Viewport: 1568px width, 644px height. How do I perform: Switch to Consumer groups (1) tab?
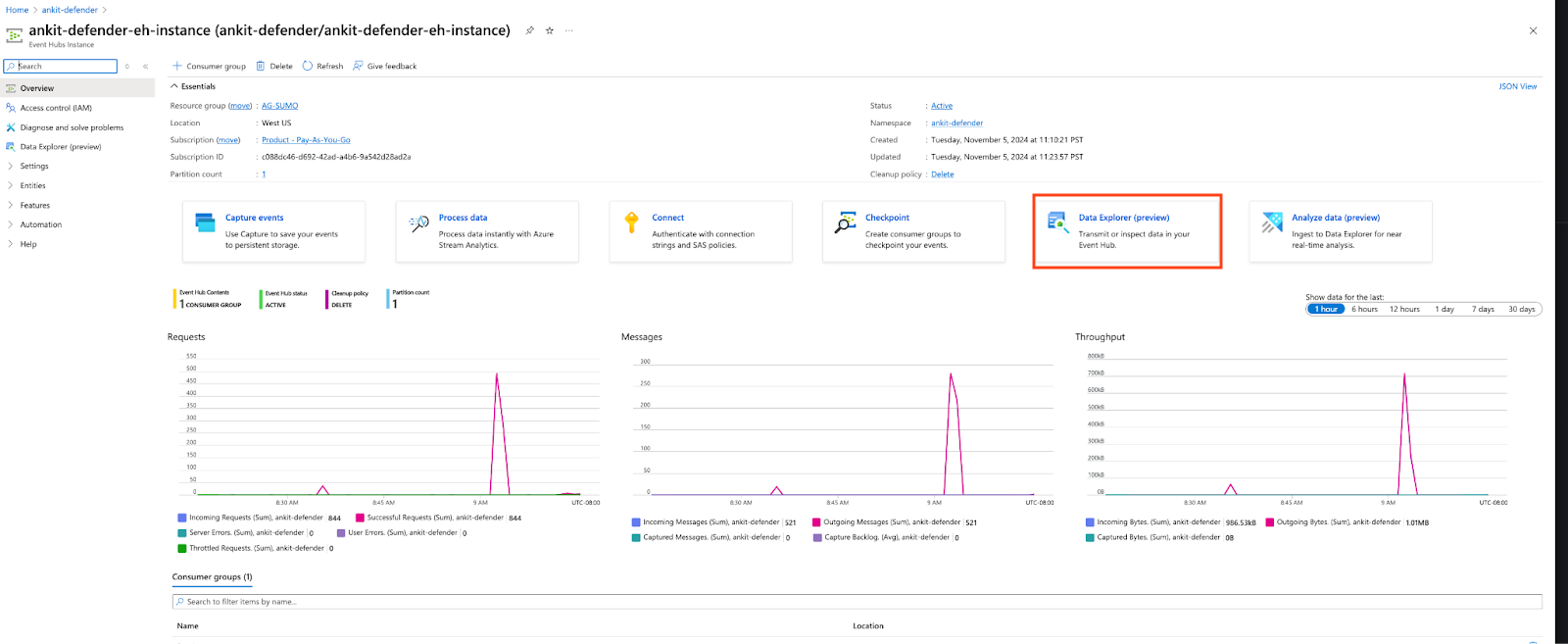(x=212, y=576)
